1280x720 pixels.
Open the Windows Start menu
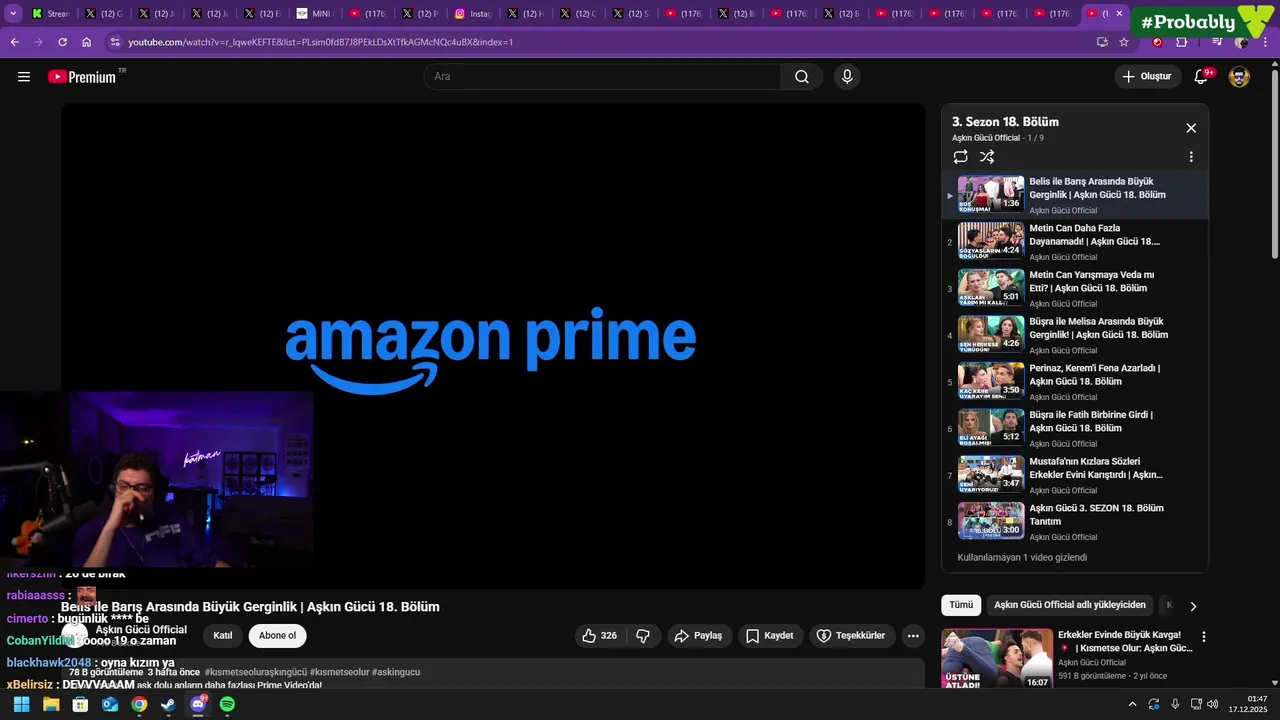(x=22, y=705)
